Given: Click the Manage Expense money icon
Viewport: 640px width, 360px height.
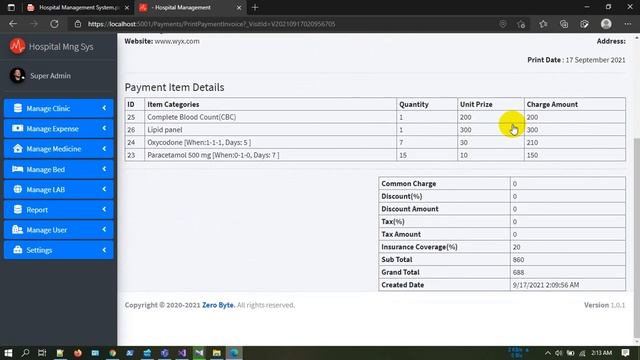Looking at the screenshot, I should [x=18, y=128].
